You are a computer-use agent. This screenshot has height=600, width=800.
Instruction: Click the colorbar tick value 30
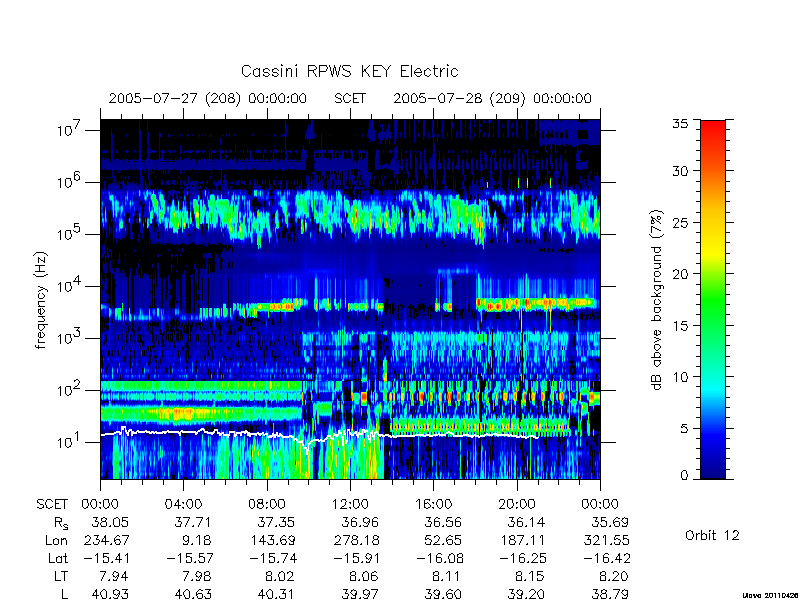680,171
